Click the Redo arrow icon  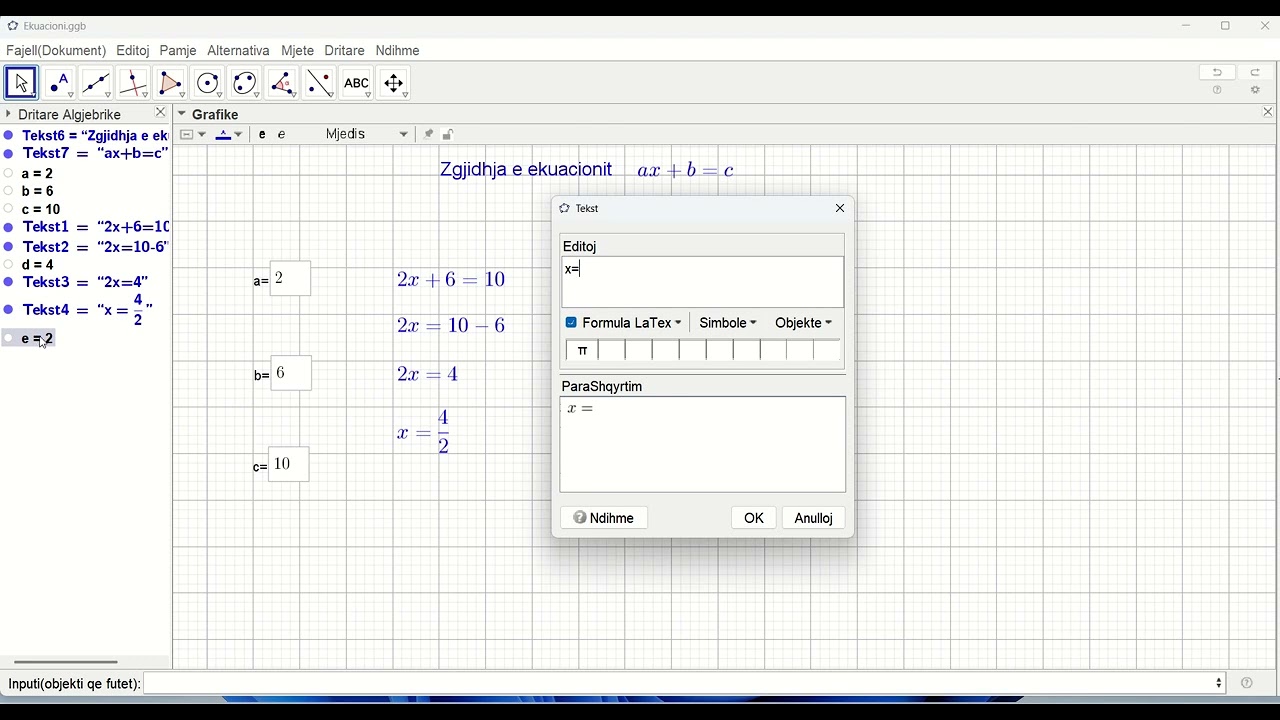point(1255,72)
